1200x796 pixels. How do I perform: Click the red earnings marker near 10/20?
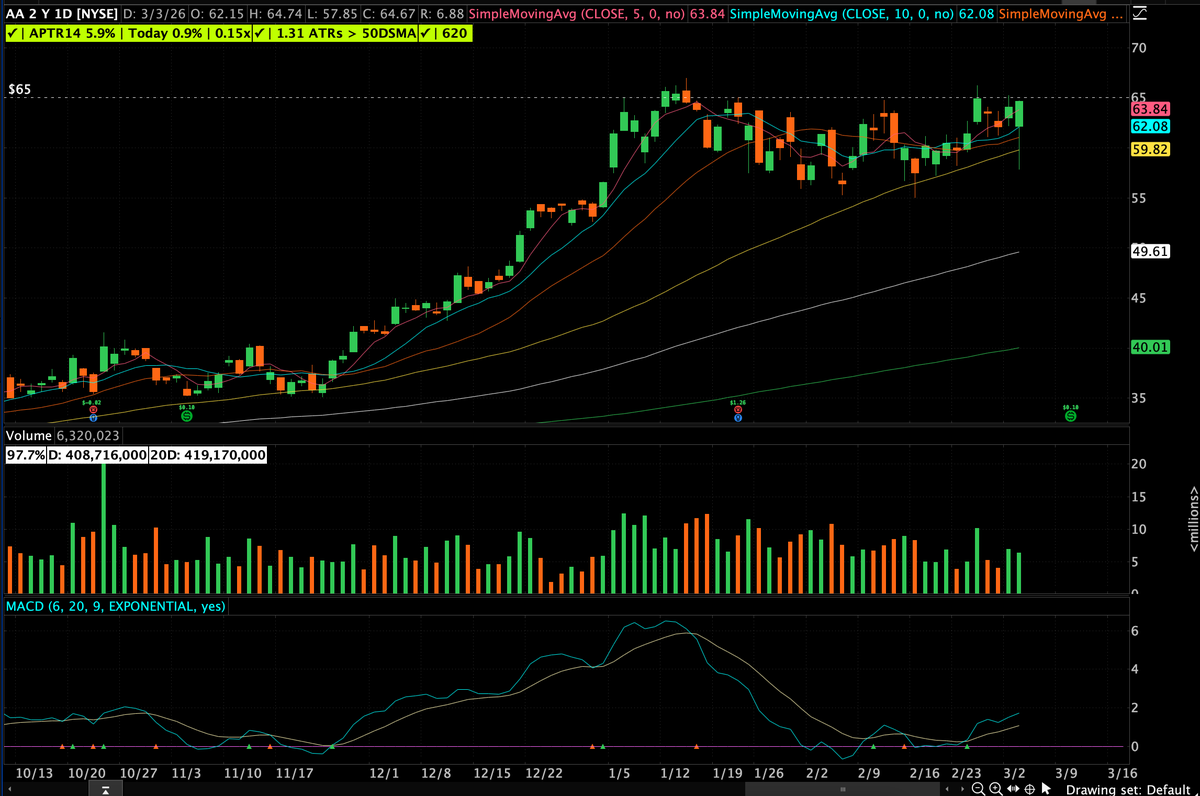click(92, 409)
